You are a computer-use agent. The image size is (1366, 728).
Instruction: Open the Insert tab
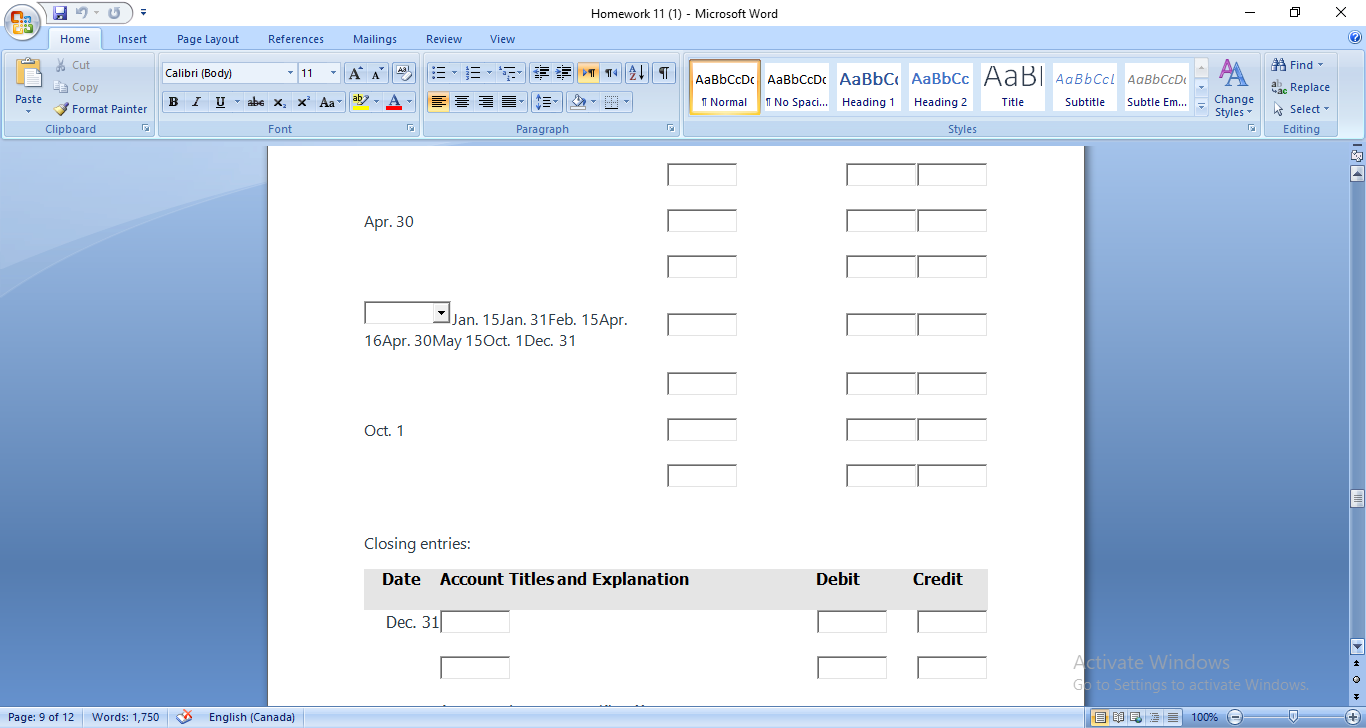[132, 39]
